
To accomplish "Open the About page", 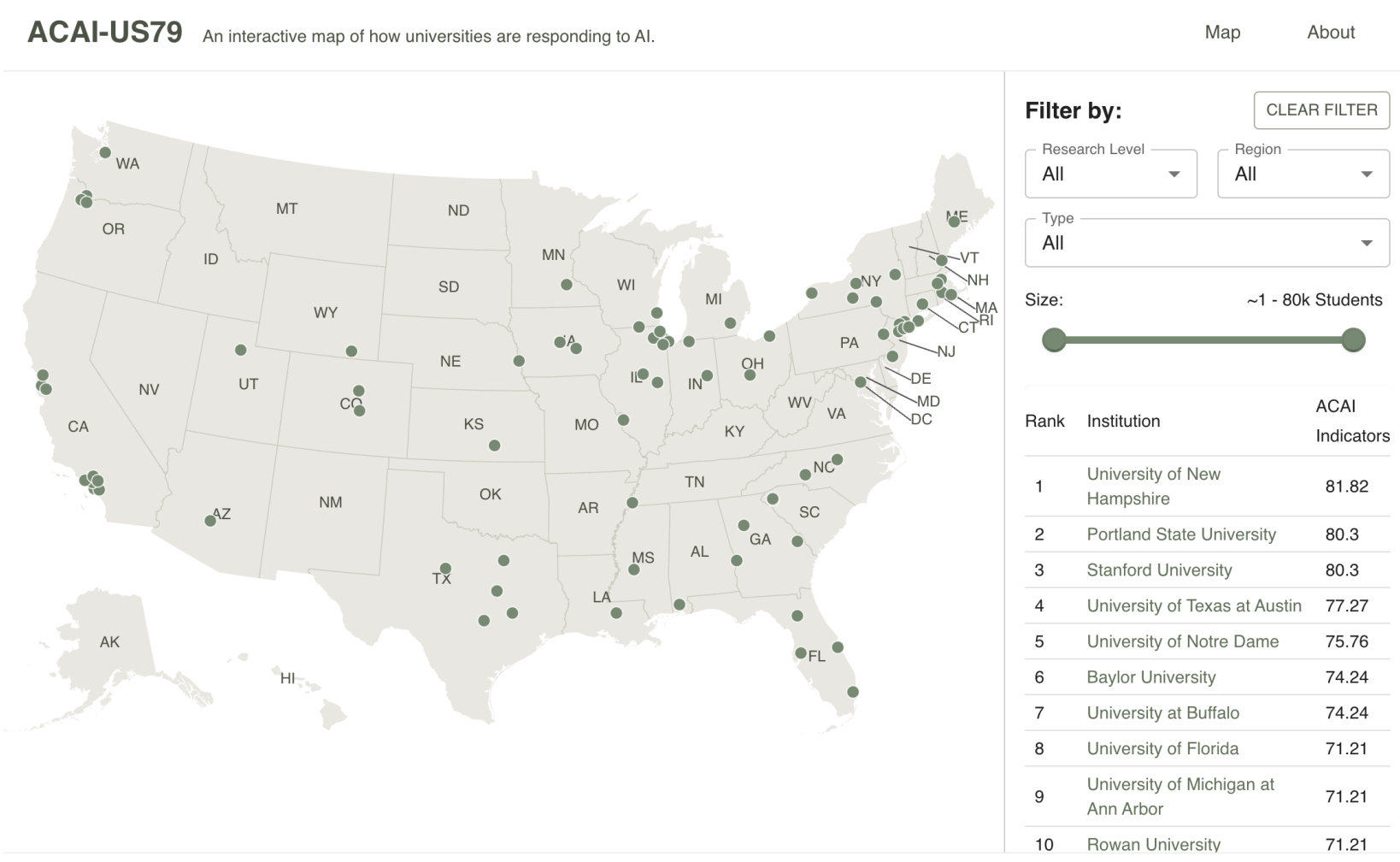I will pyautogui.click(x=1330, y=32).
